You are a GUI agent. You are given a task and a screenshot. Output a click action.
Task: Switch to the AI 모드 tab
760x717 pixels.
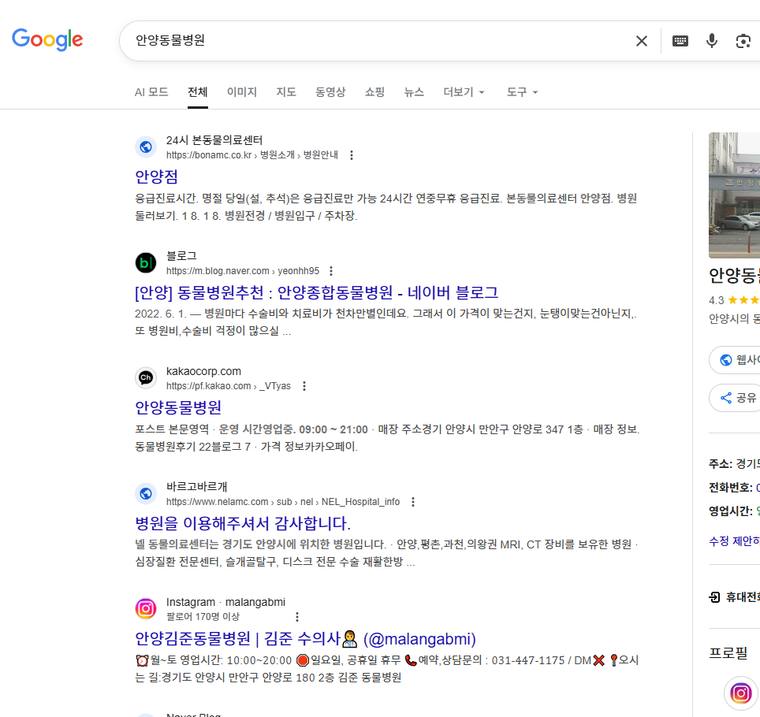pyautogui.click(x=151, y=92)
